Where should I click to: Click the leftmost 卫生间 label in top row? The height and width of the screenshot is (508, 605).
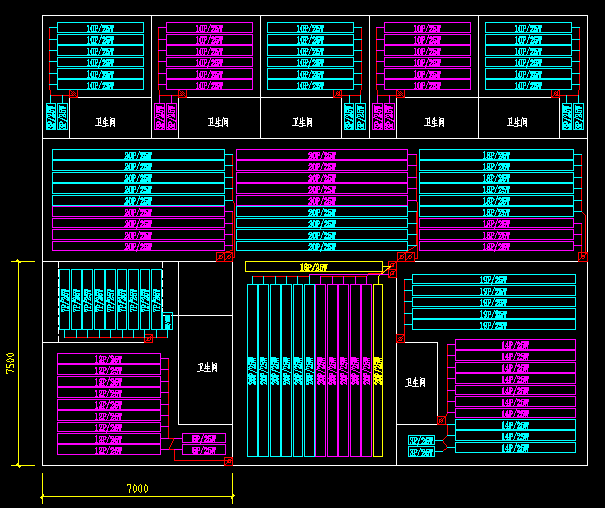coord(107,122)
